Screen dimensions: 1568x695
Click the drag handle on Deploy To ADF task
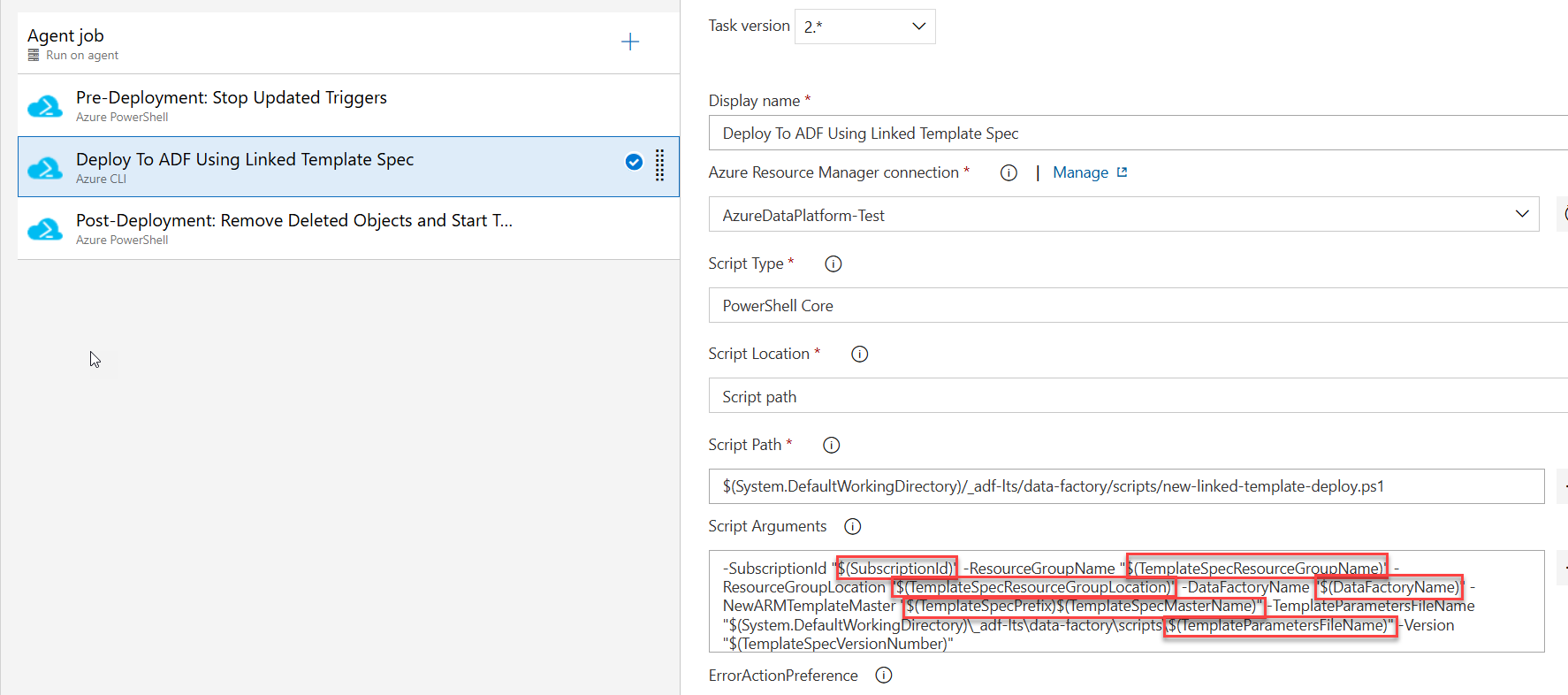tap(659, 165)
